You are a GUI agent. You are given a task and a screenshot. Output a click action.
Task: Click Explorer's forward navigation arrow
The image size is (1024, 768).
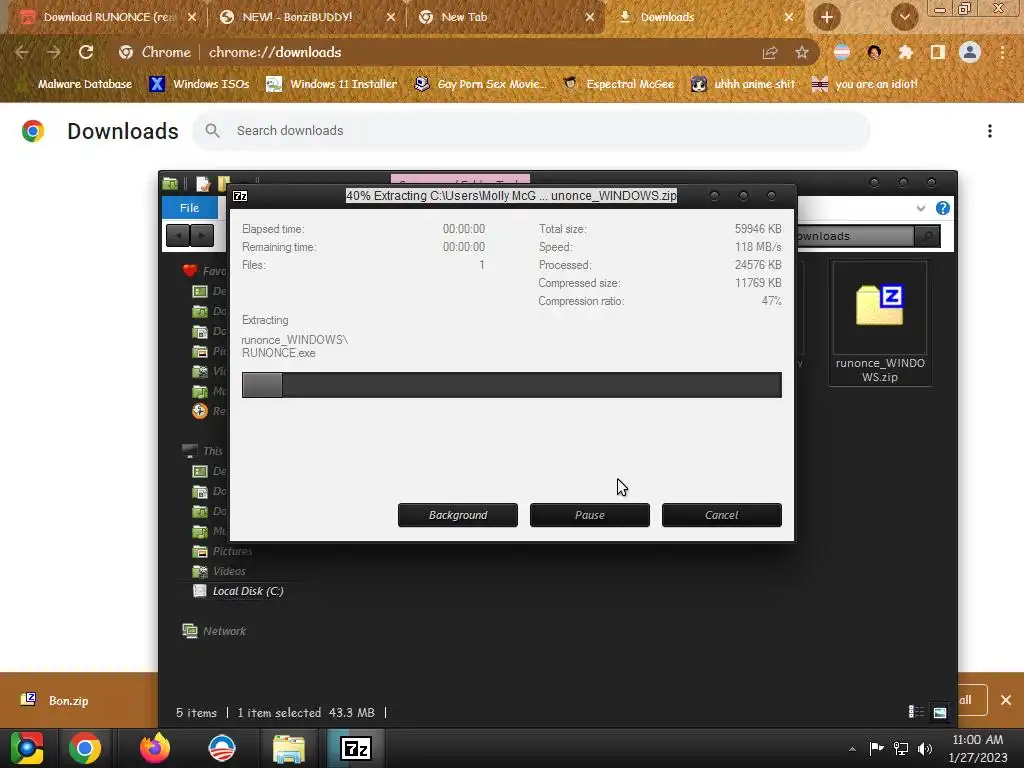point(202,235)
